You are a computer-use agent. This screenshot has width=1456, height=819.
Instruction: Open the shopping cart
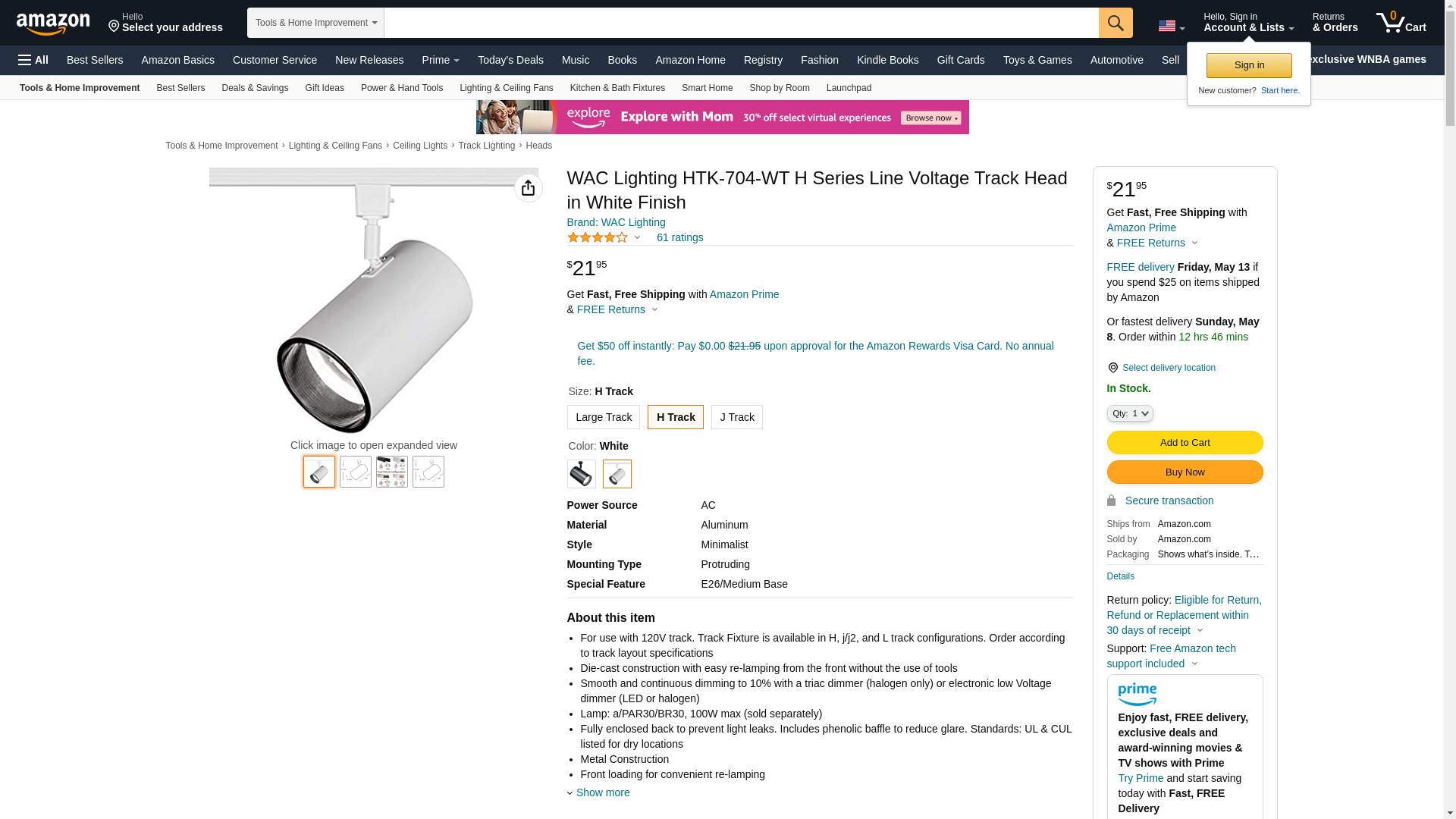tap(1401, 23)
